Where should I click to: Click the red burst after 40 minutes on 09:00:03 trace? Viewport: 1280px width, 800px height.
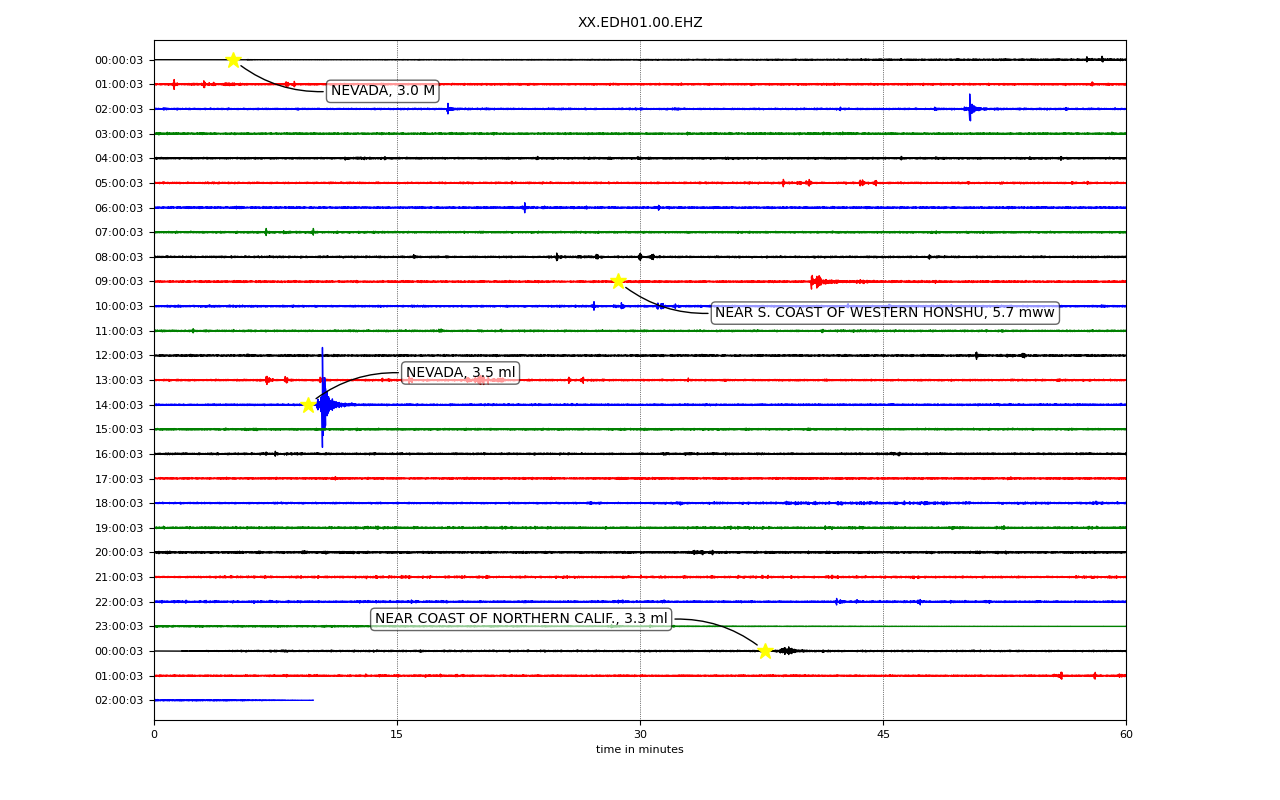(x=818, y=281)
